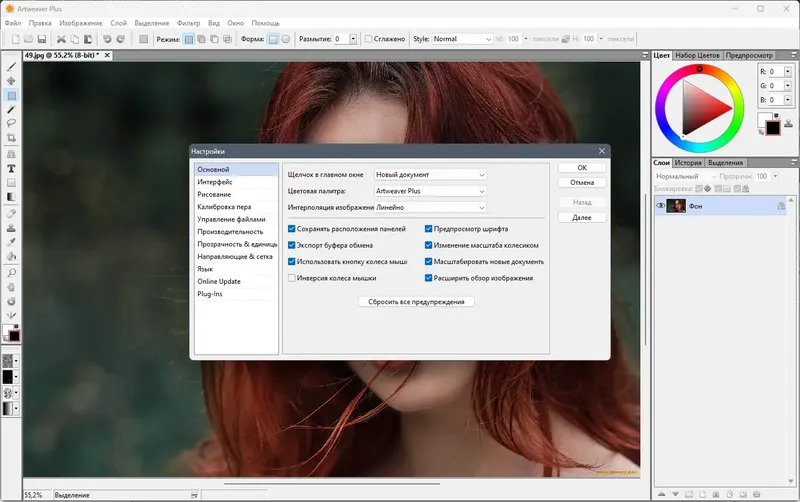The width and height of the screenshot is (800, 502).
Task: Select the Crop tool in the toolbox
Action: (11, 138)
